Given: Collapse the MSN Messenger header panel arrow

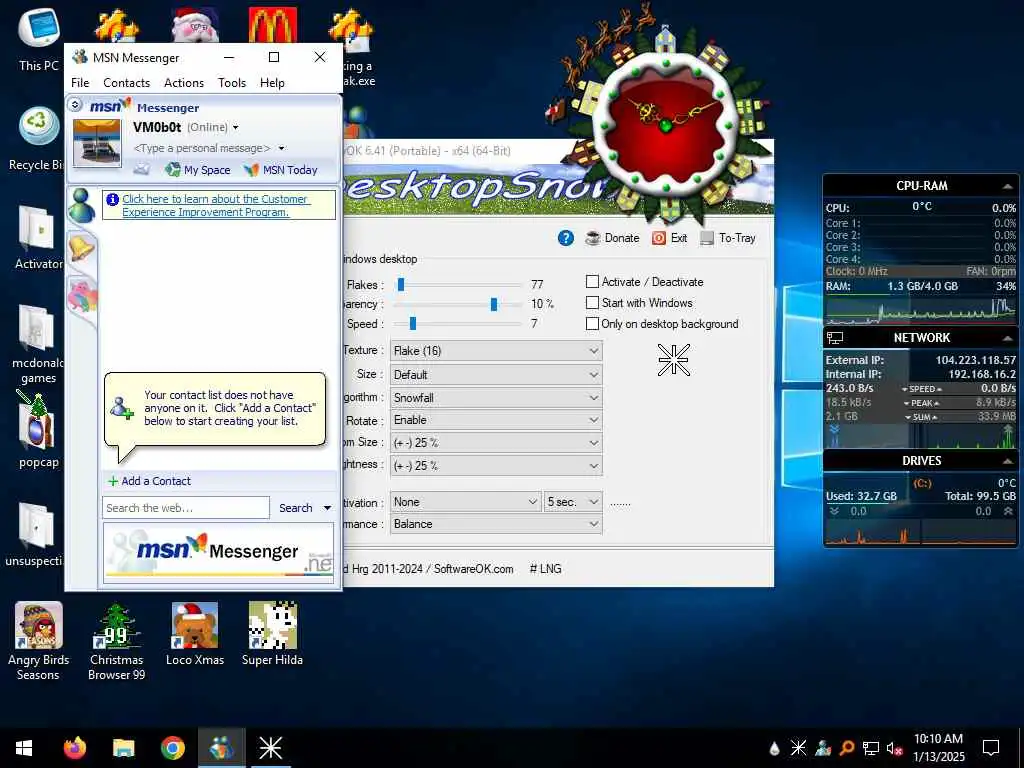Looking at the screenshot, I should (x=75, y=104).
